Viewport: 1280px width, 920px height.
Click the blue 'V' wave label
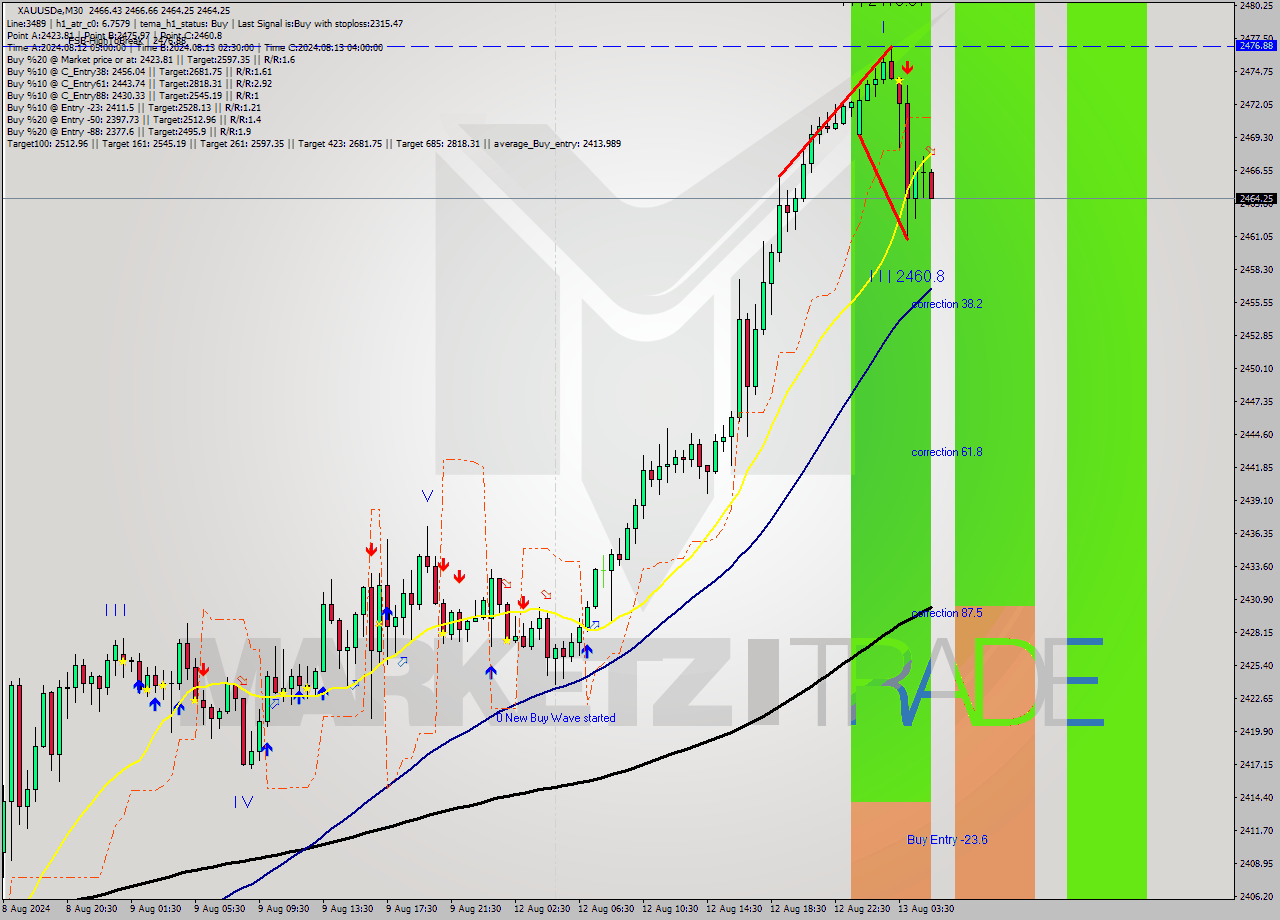pos(427,495)
